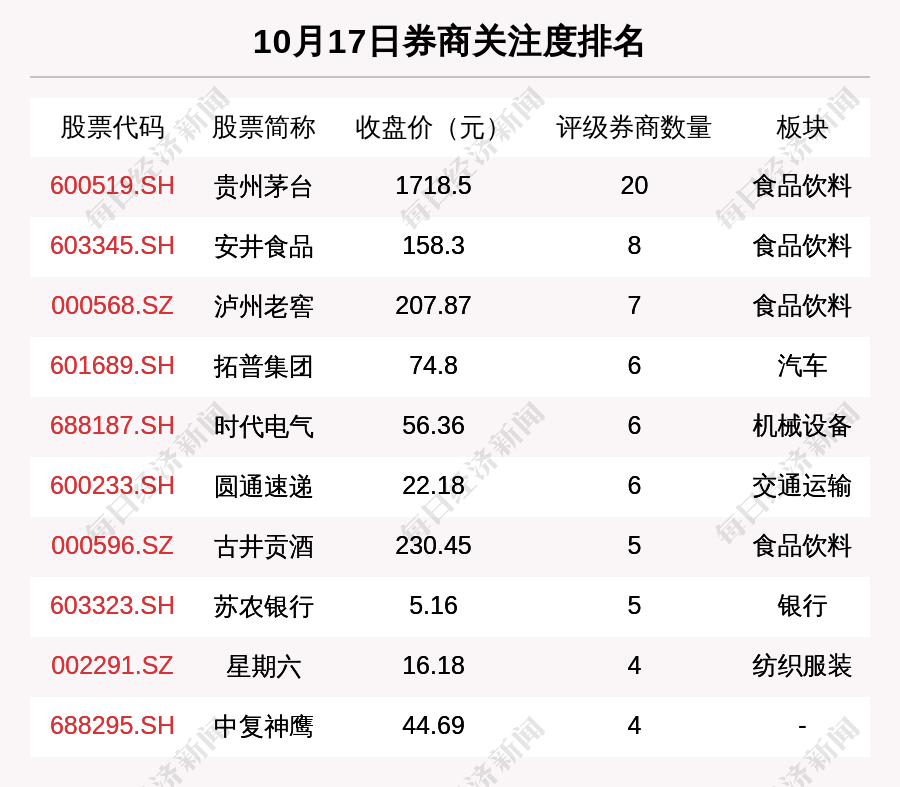Click sector 纺织服装 in 星期六 row
The height and width of the screenshot is (787, 900).
click(802, 666)
